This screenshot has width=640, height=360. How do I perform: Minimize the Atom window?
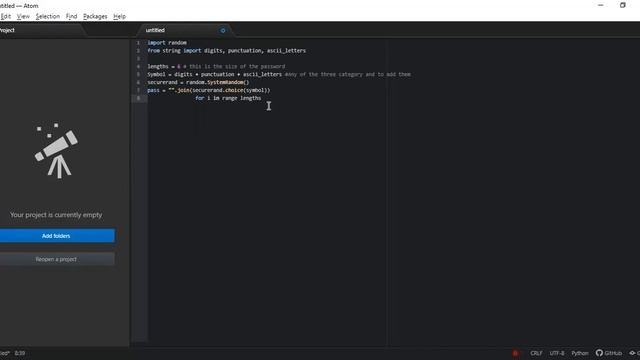point(601,5)
